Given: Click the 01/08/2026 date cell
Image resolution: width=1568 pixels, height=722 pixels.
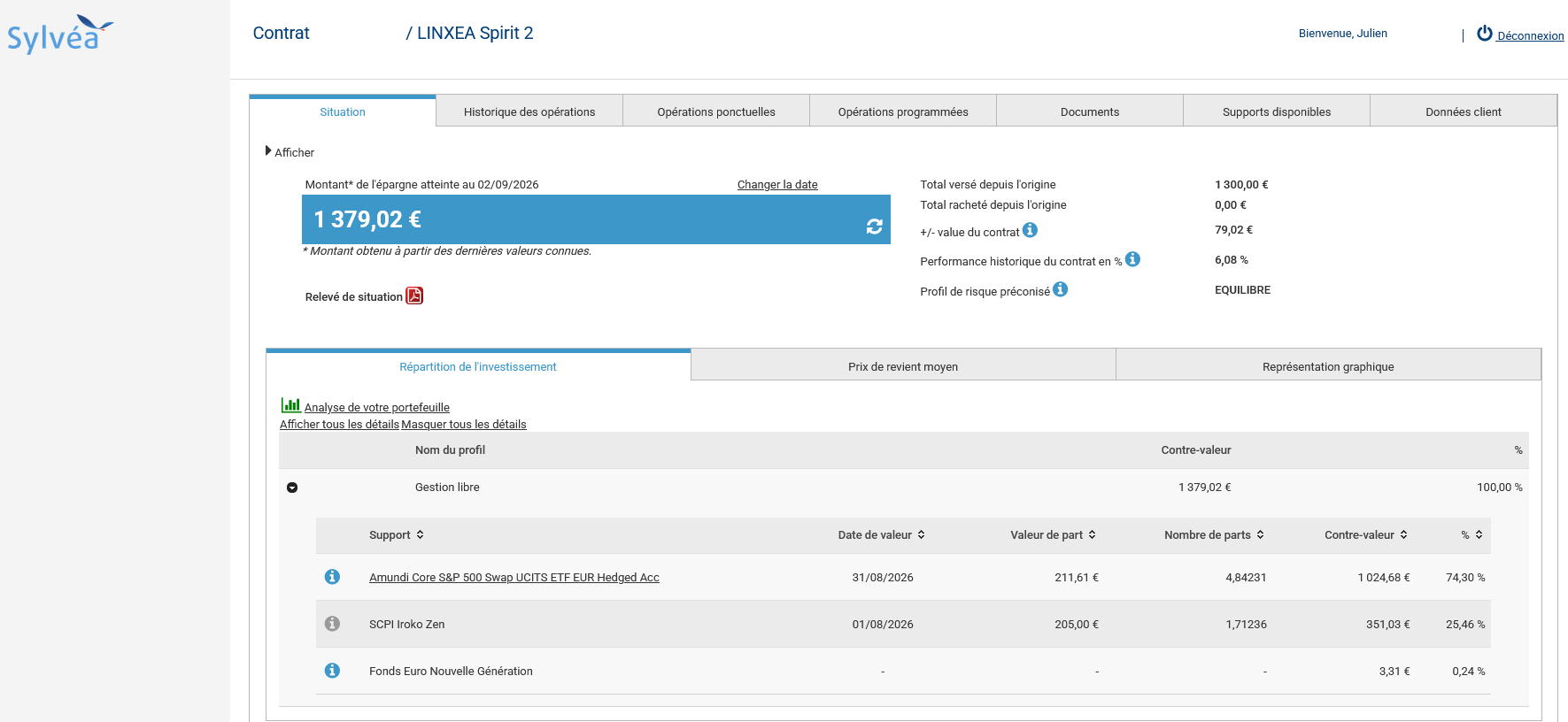Looking at the screenshot, I should click(x=883, y=625).
